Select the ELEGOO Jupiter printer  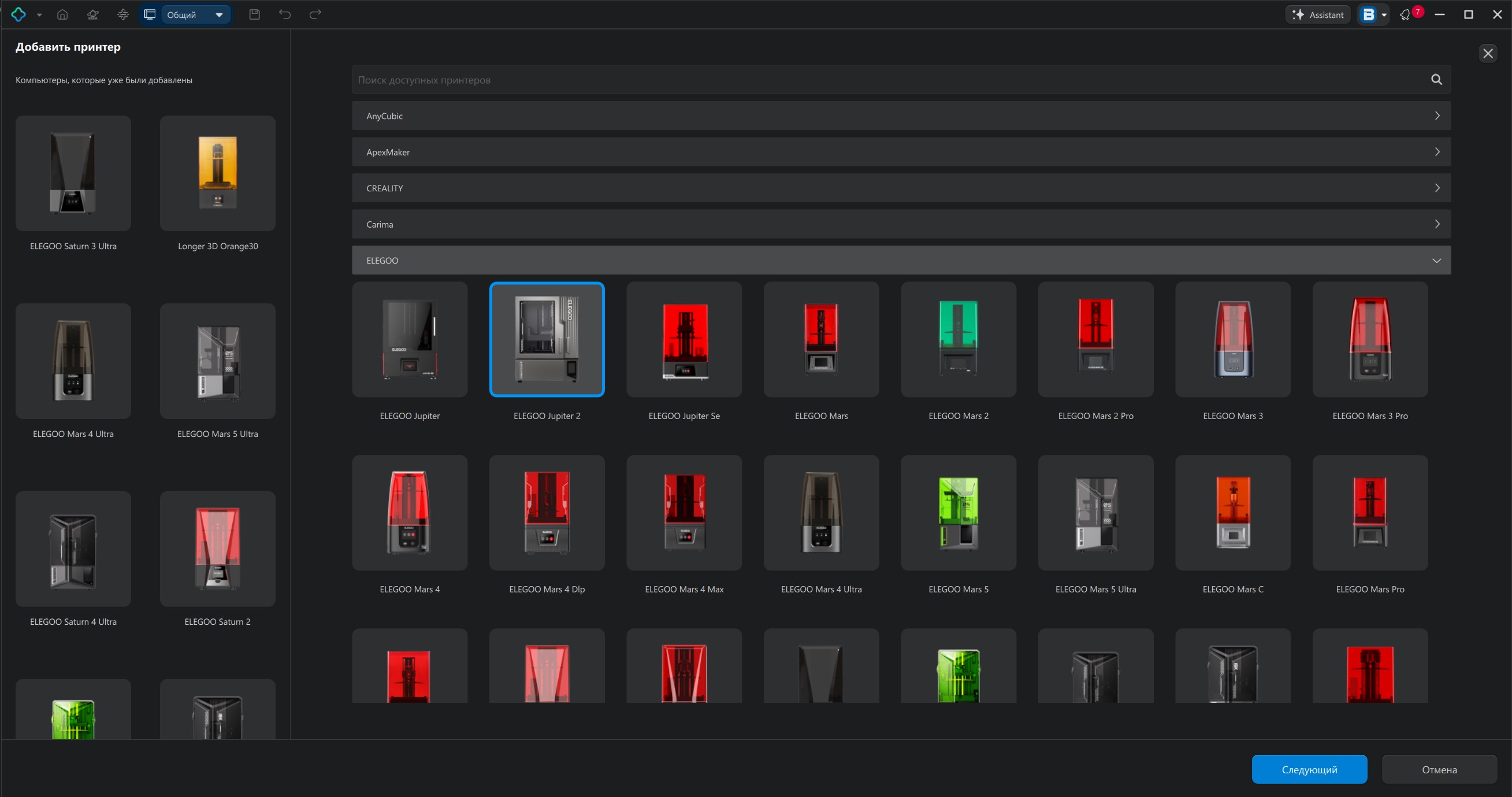[x=410, y=339]
